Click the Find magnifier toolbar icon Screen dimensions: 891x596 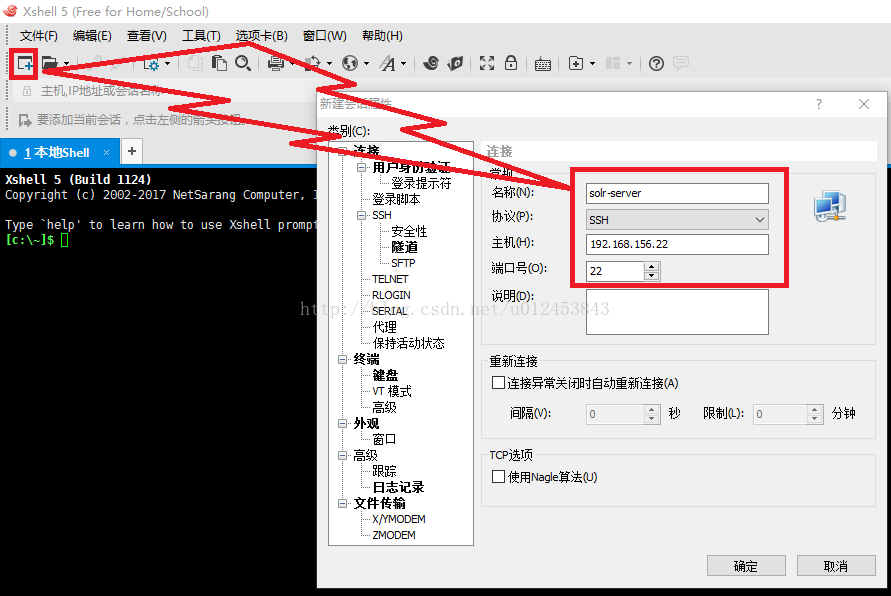pos(243,63)
